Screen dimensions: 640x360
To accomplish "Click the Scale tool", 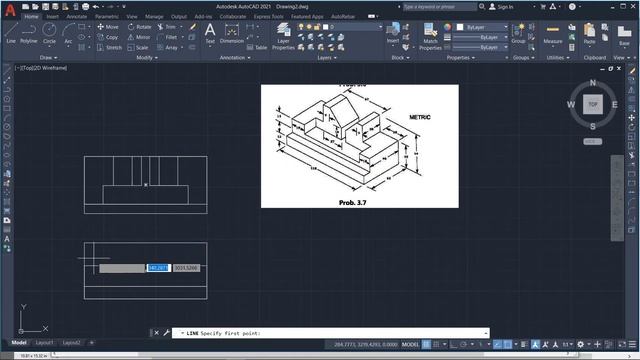I will point(138,47).
